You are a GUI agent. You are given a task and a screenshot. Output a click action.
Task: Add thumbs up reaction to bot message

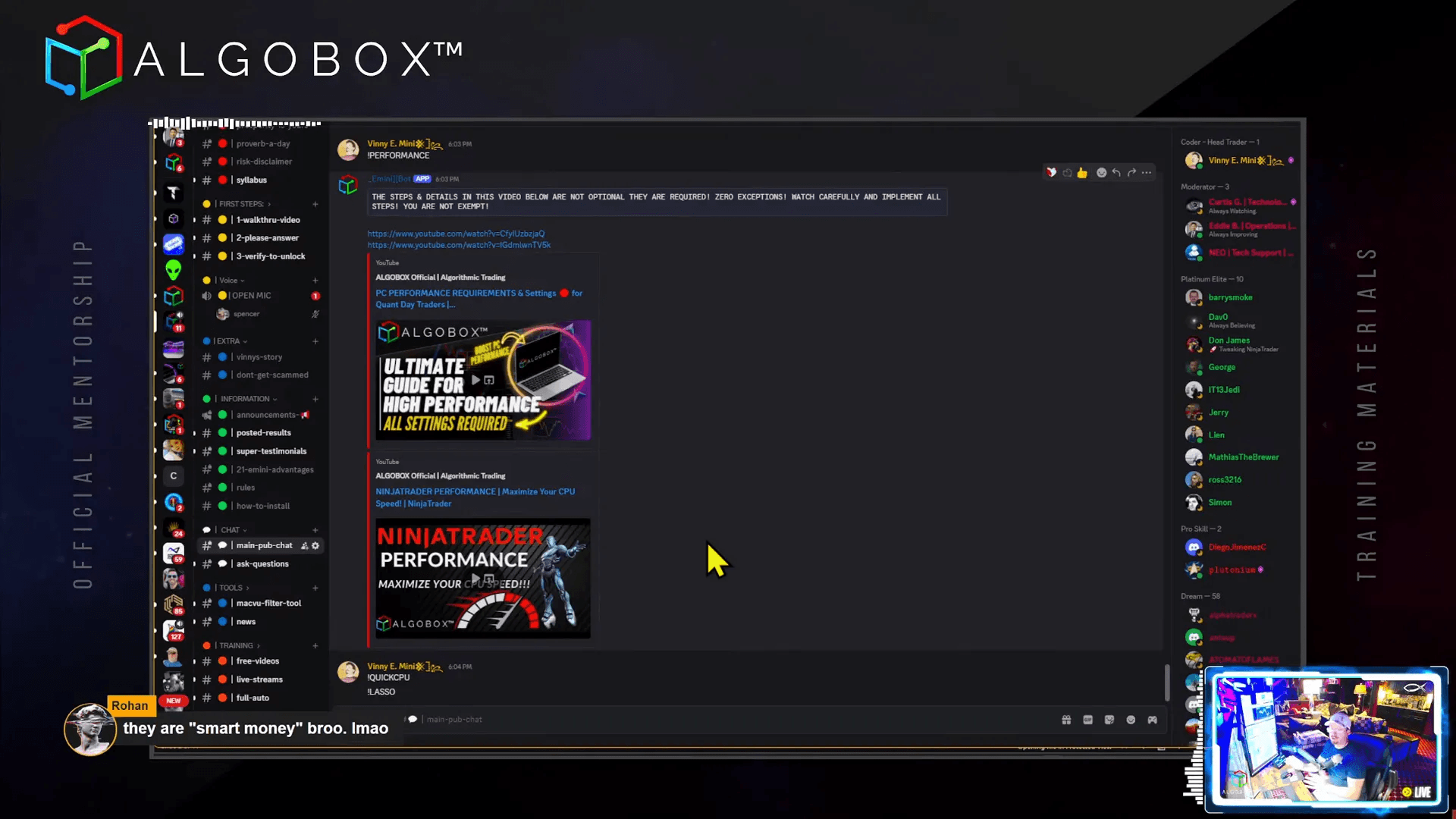(1082, 173)
